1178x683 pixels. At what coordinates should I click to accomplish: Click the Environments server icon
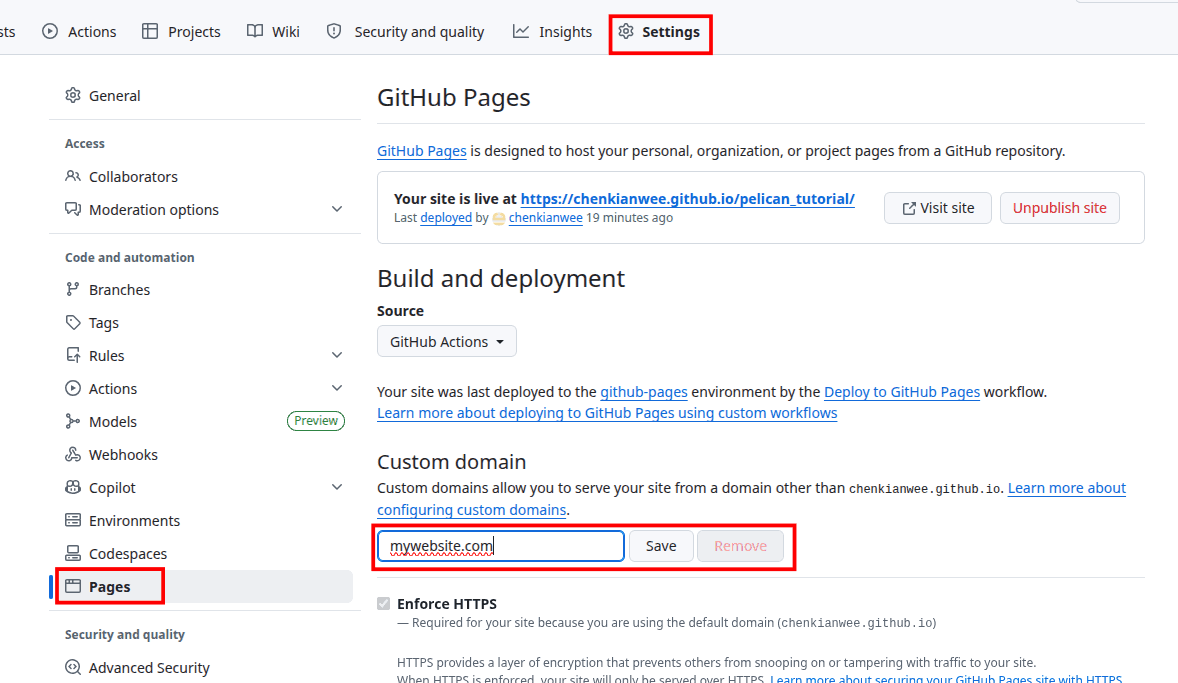pos(73,521)
